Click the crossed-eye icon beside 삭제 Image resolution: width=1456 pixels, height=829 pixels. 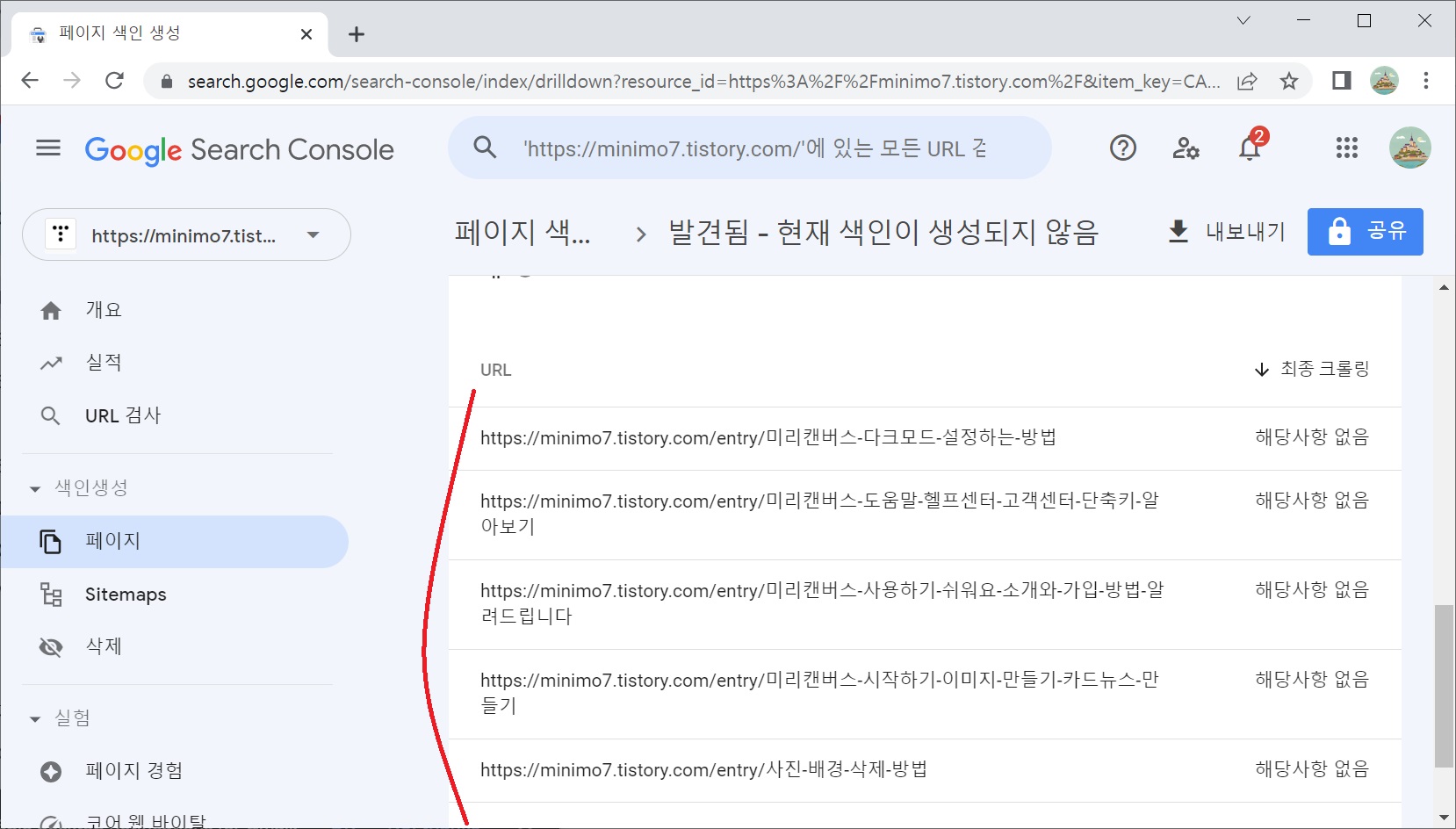pyautogui.click(x=51, y=647)
